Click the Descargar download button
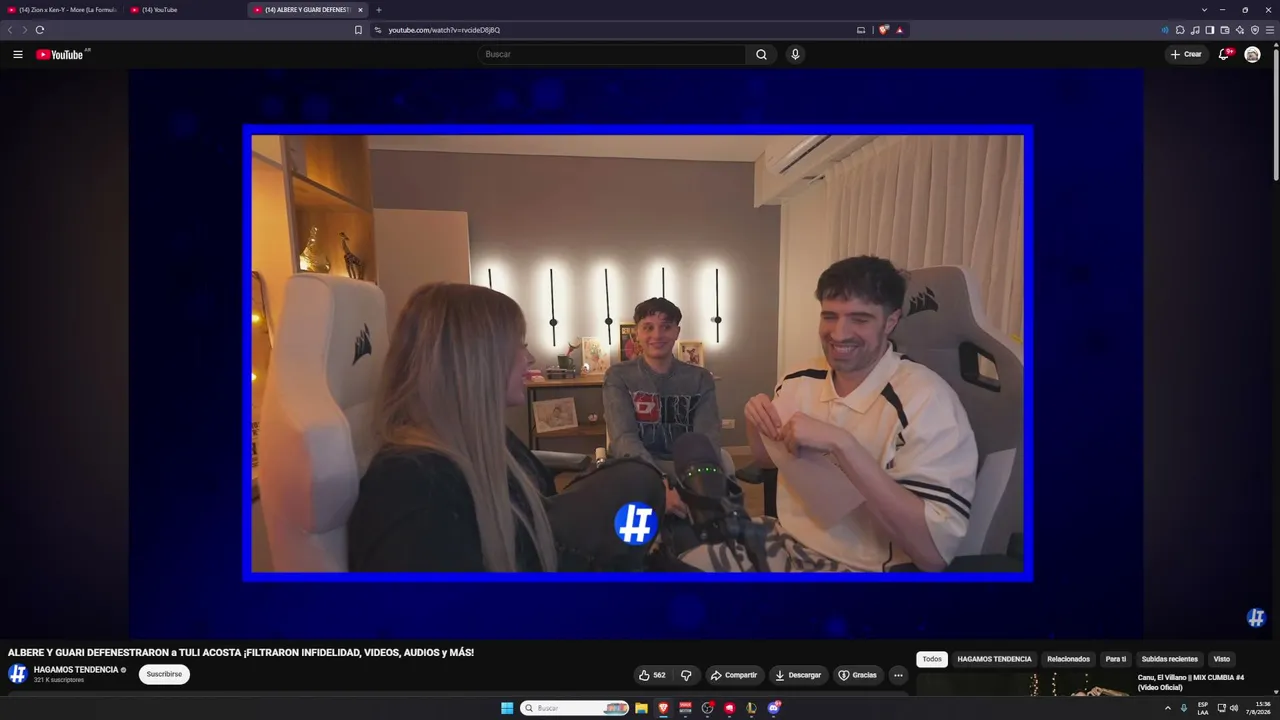The width and height of the screenshot is (1280, 720). click(798, 675)
